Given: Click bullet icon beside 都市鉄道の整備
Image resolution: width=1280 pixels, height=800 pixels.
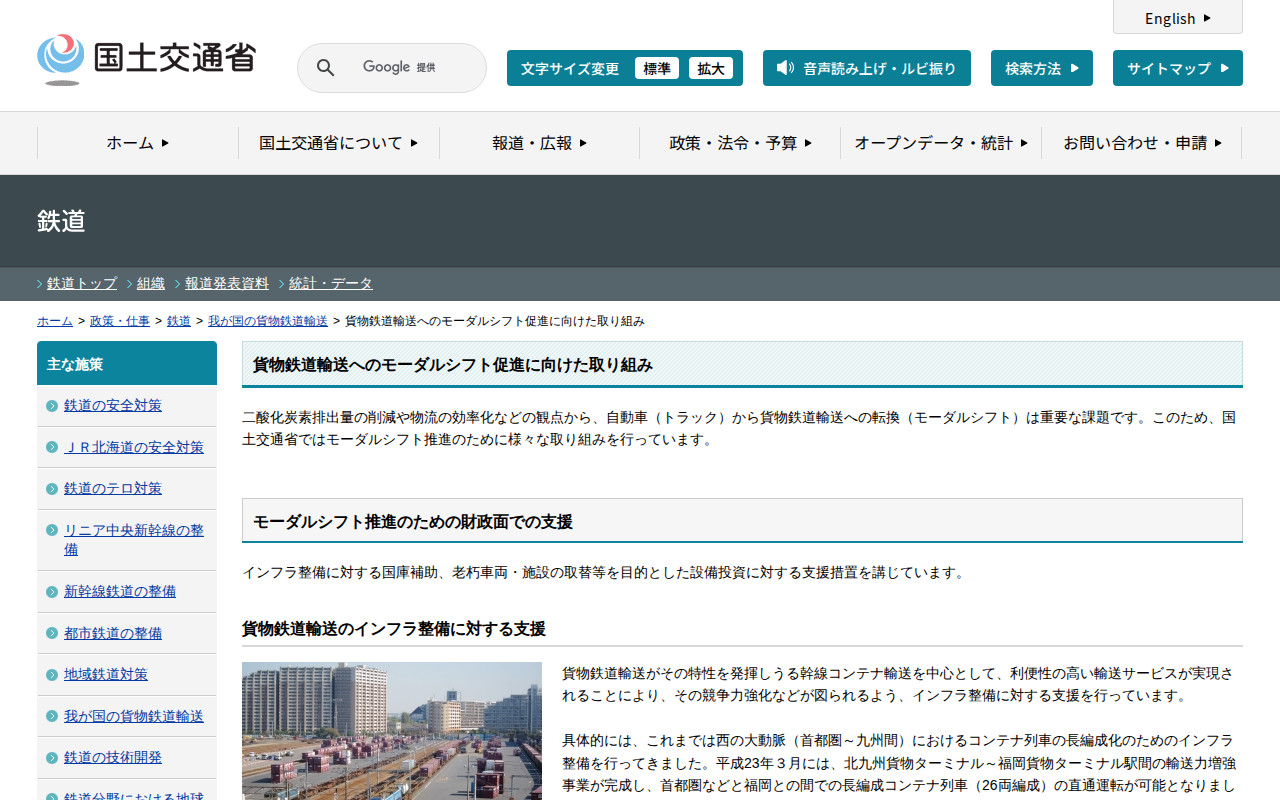Looking at the screenshot, I should [x=52, y=634].
